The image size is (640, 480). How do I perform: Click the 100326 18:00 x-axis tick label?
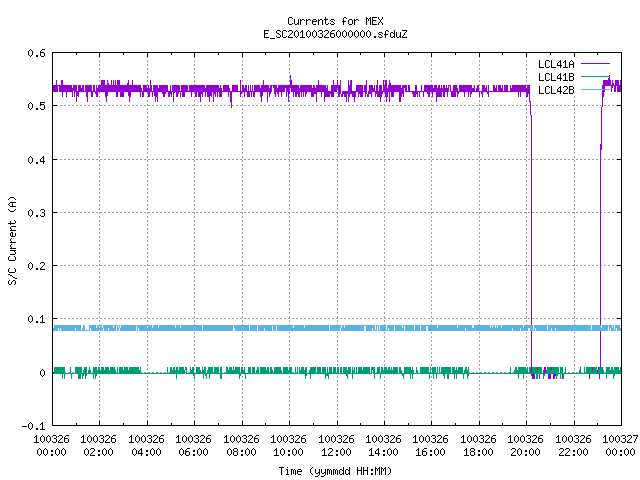[478, 446]
